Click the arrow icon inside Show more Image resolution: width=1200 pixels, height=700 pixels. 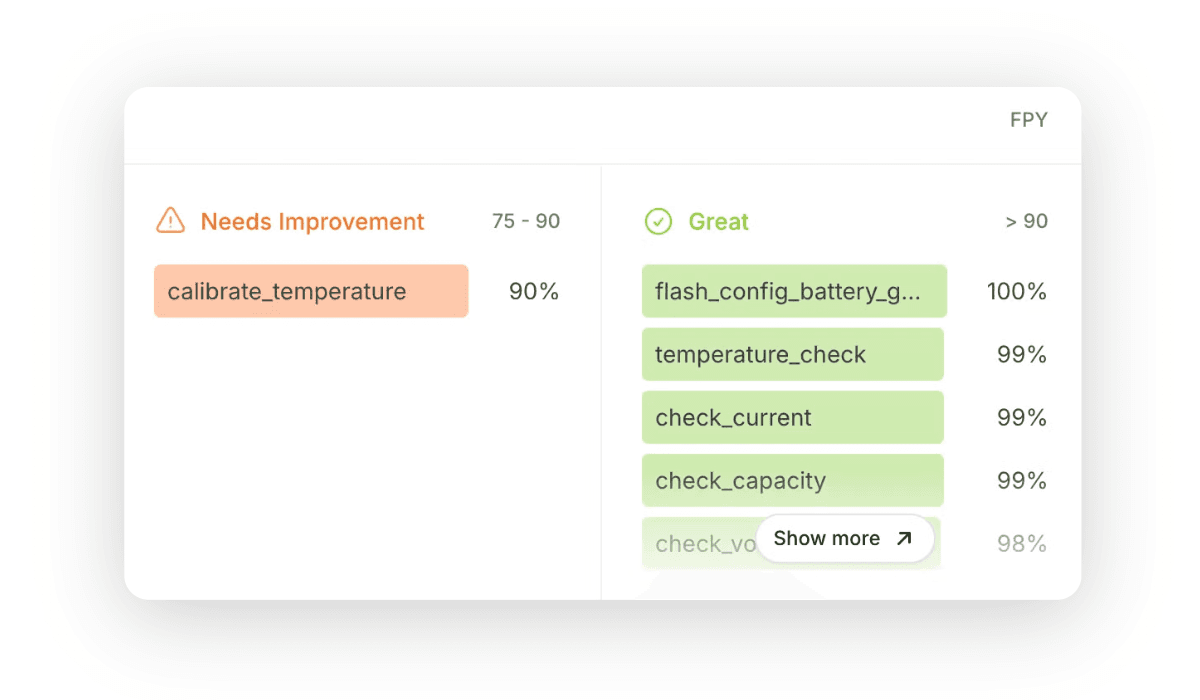(x=905, y=537)
